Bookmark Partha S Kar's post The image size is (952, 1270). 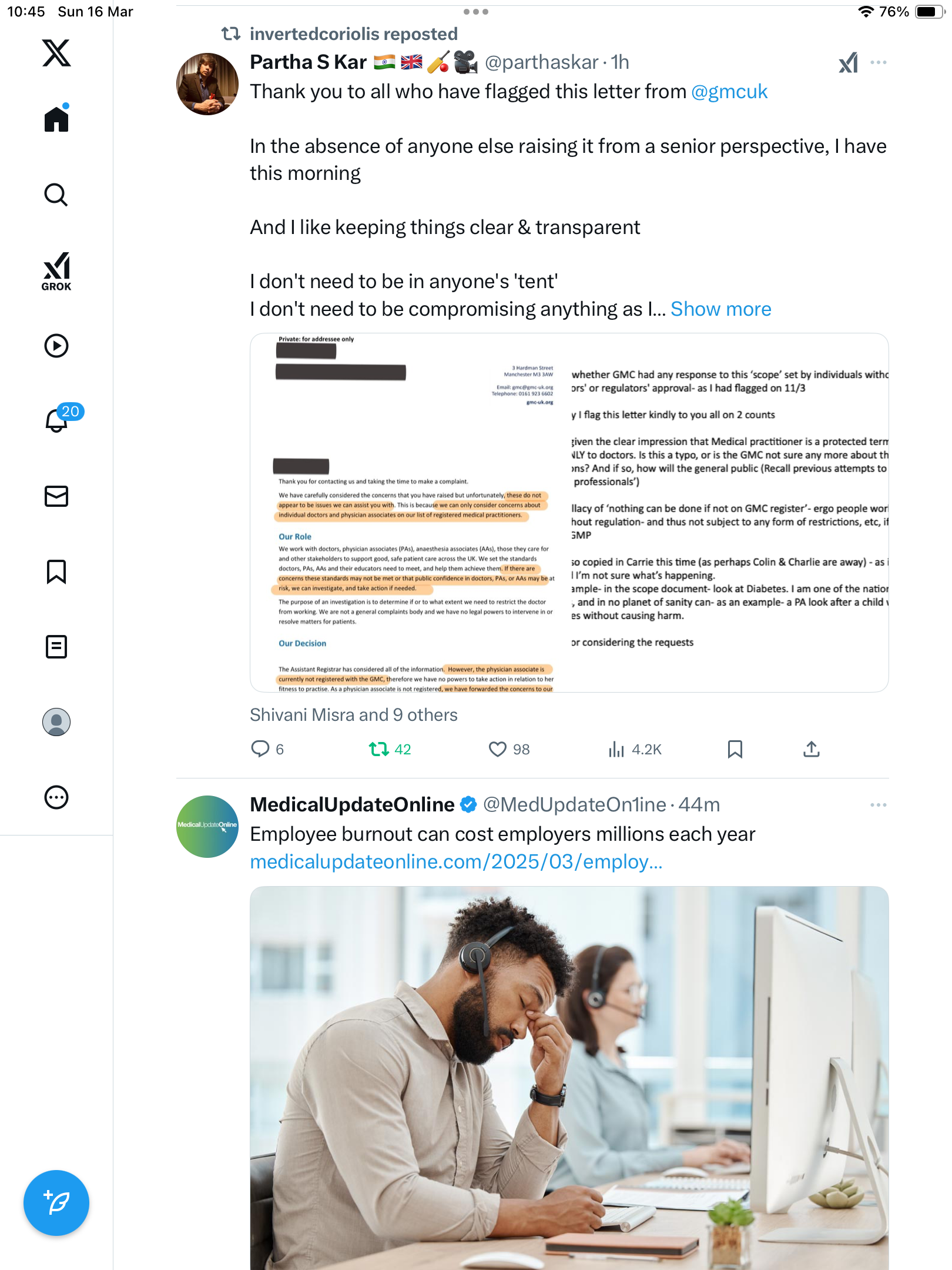735,749
